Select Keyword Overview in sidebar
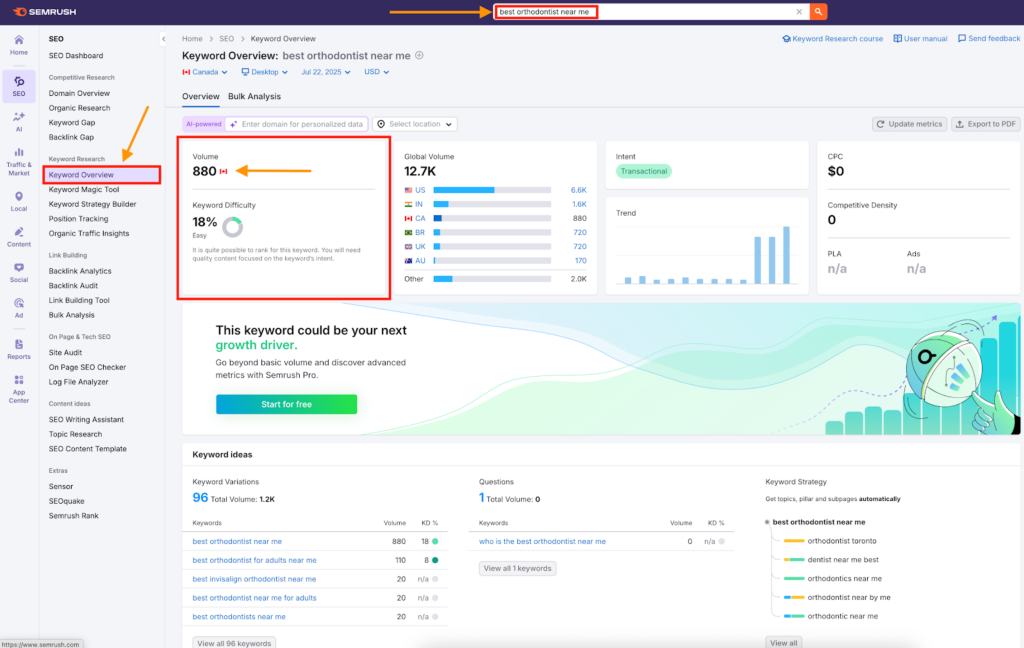 pyautogui.click(x=101, y=175)
